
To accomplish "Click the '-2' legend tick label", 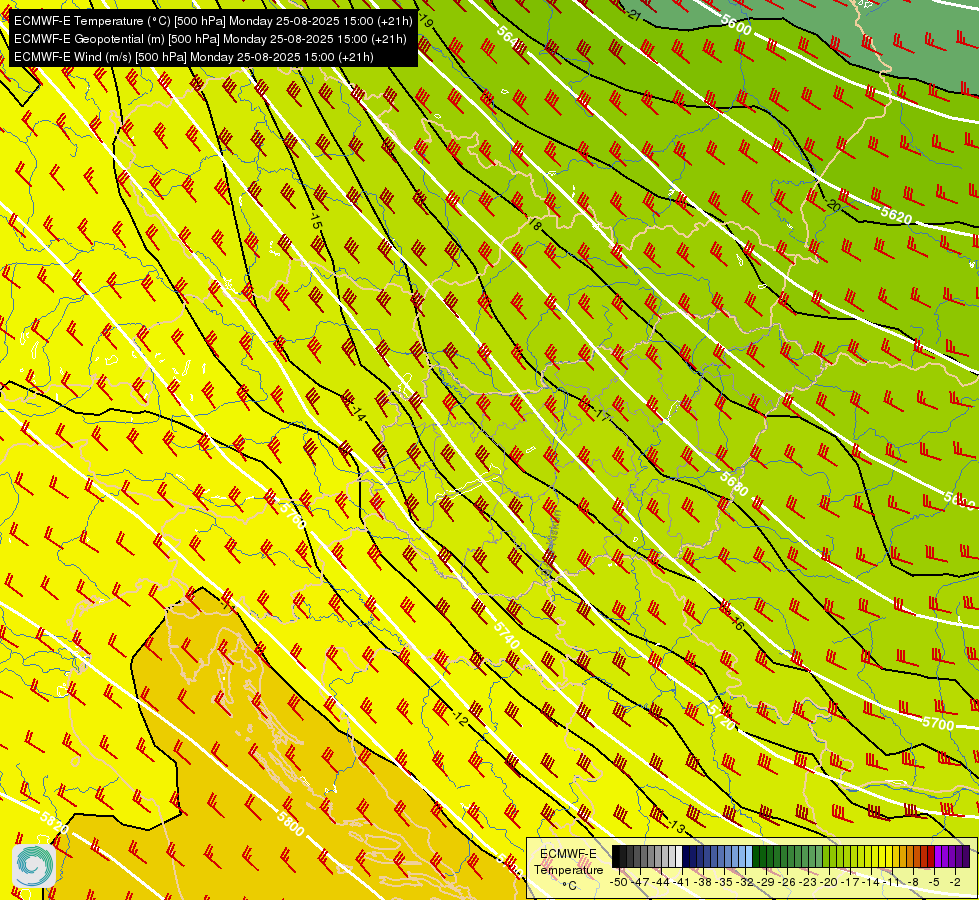I will pos(955,882).
